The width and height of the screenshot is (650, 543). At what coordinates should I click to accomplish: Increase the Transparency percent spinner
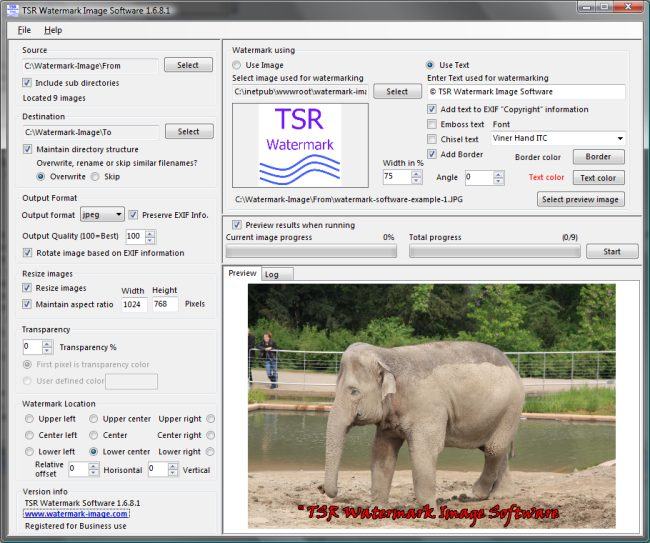click(x=47, y=343)
